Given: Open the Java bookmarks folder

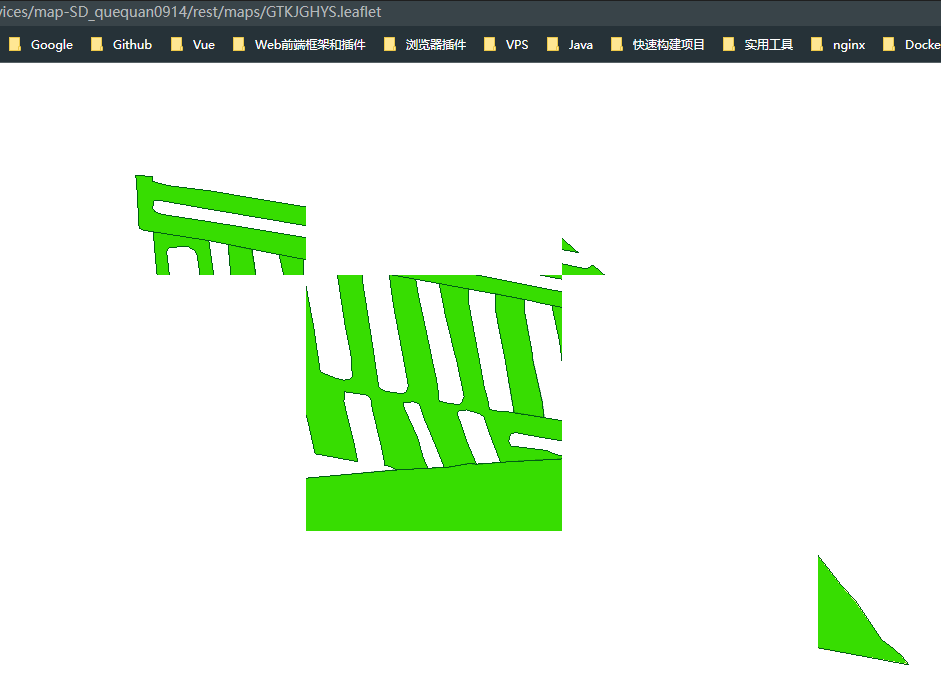Looking at the screenshot, I should click(570, 44).
